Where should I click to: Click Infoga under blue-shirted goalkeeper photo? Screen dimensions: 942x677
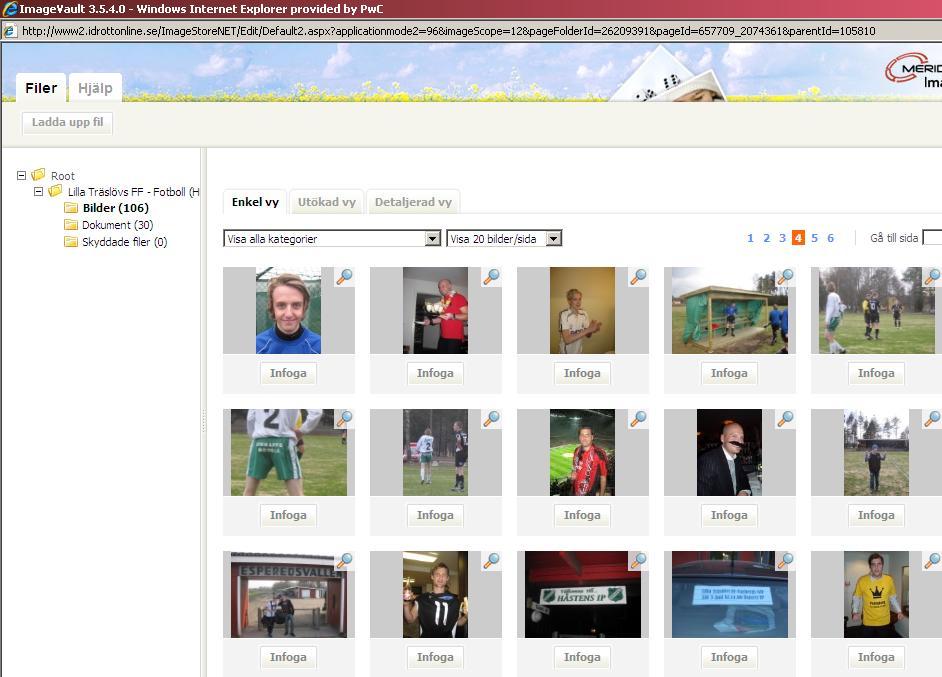click(x=288, y=373)
